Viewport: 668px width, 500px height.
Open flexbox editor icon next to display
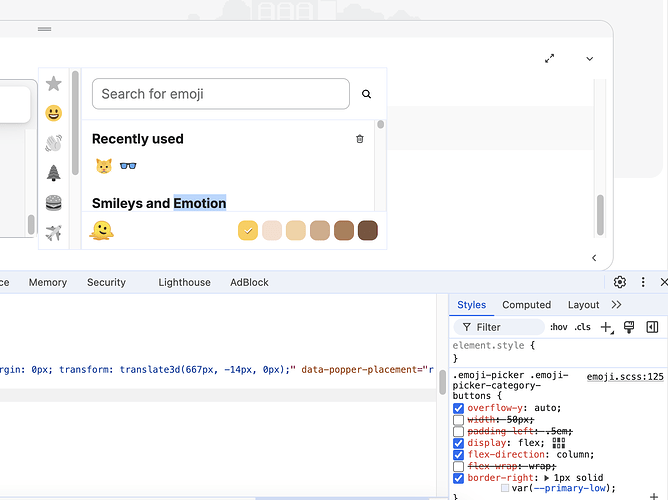(559, 443)
